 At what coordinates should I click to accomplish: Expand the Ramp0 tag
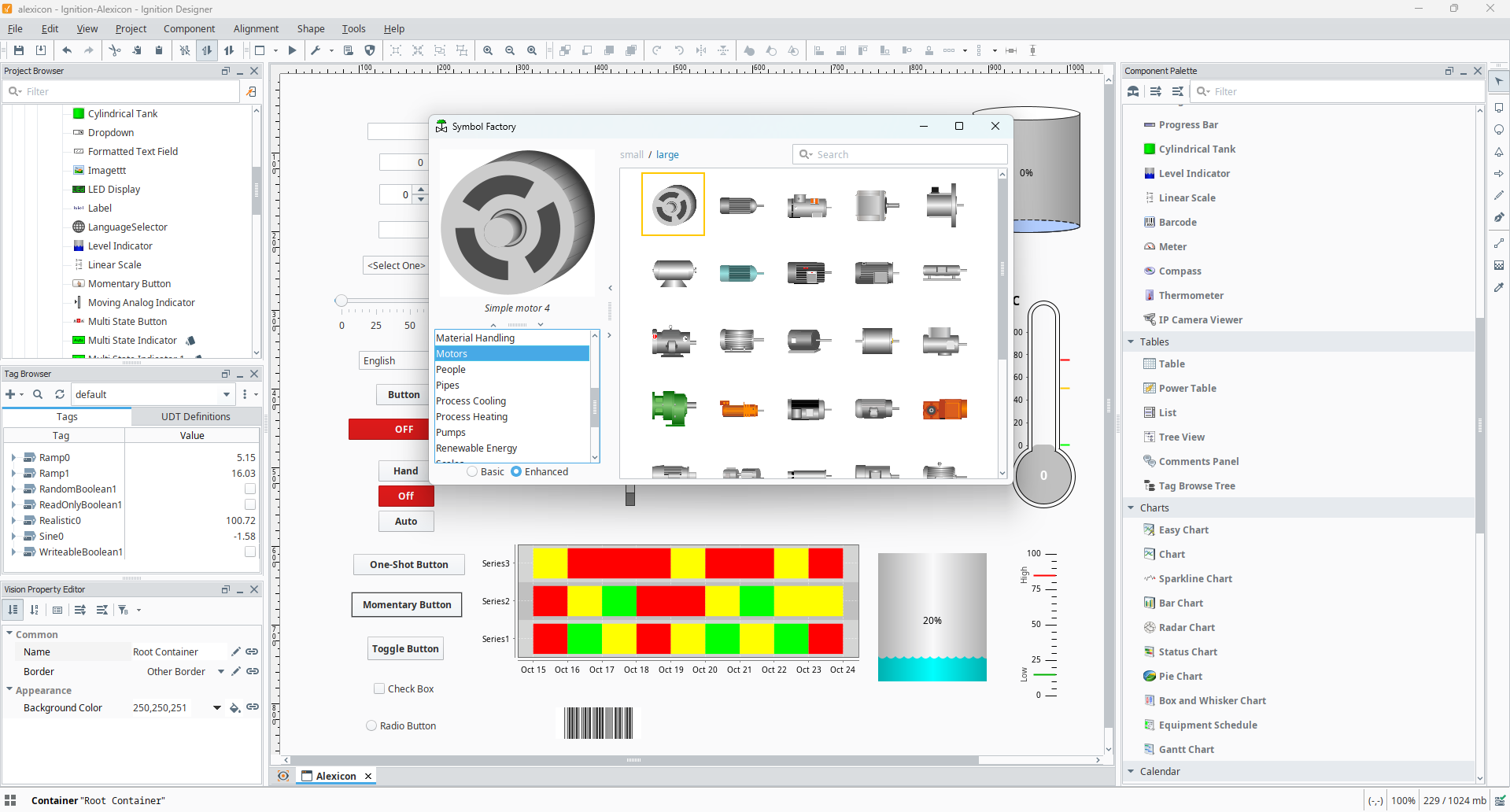pyautogui.click(x=13, y=457)
